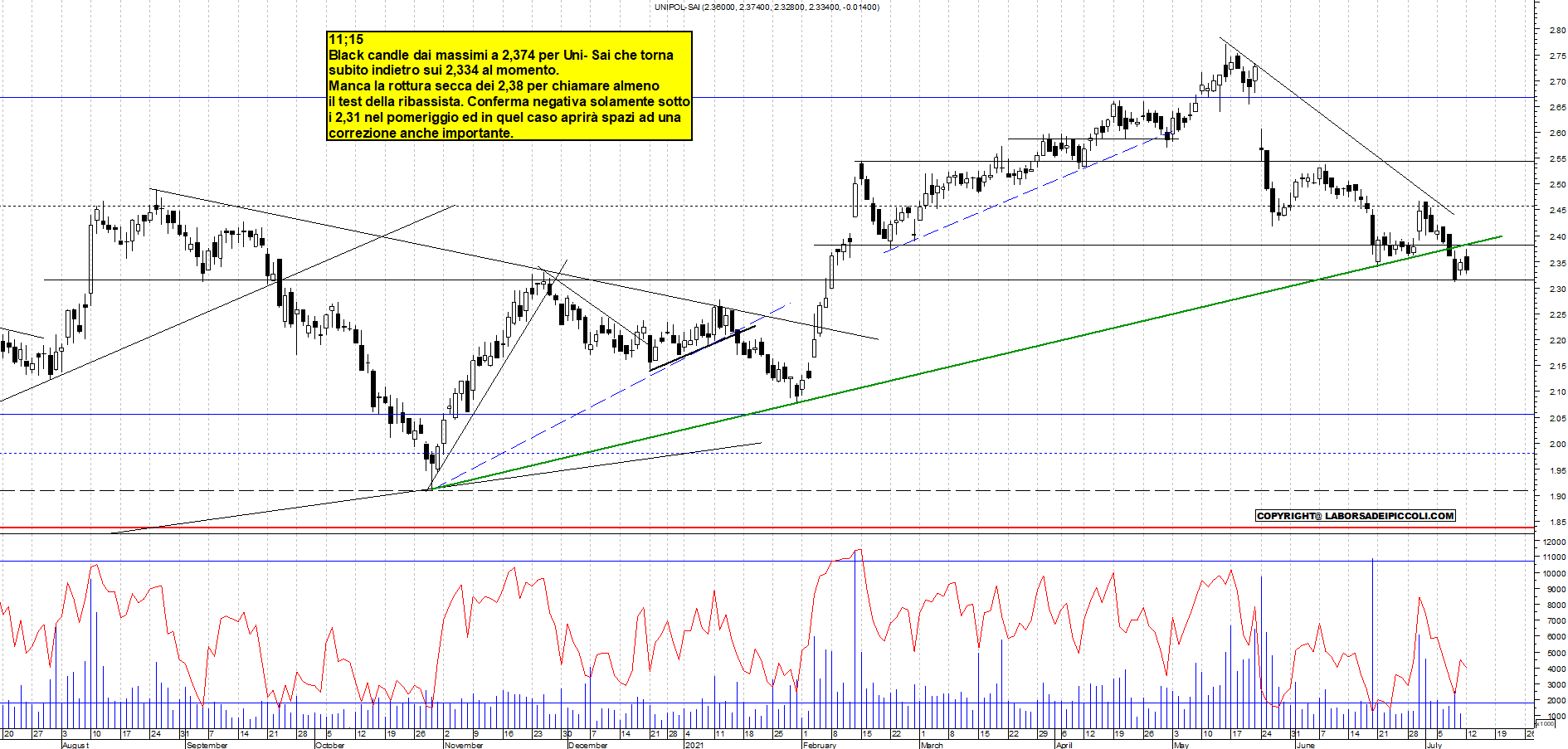Click the 8000 volume axis label
This screenshot has width=1568, height=749.
[x=1556, y=606]
